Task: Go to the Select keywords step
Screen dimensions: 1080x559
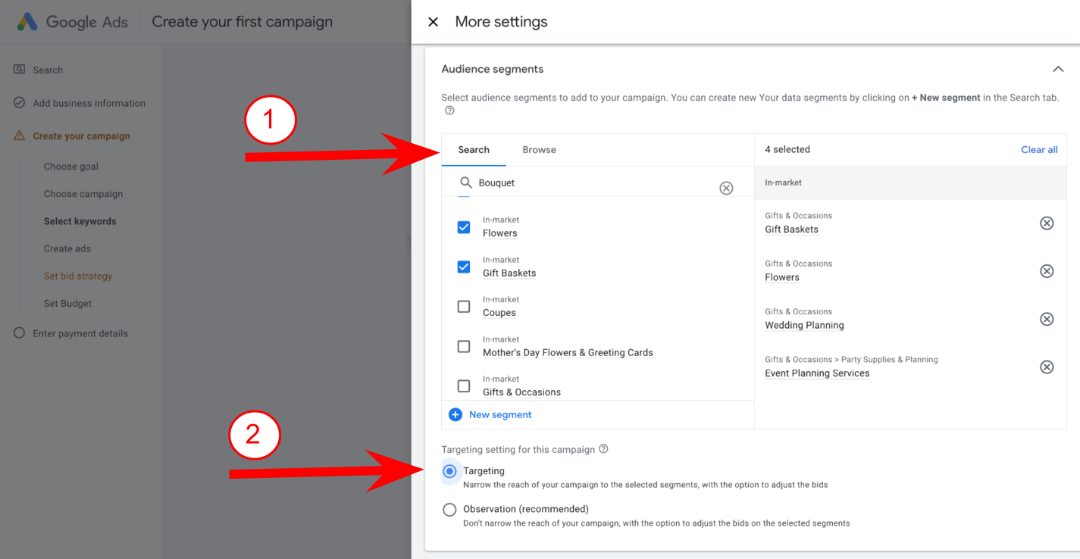Action: coord(80,221)
